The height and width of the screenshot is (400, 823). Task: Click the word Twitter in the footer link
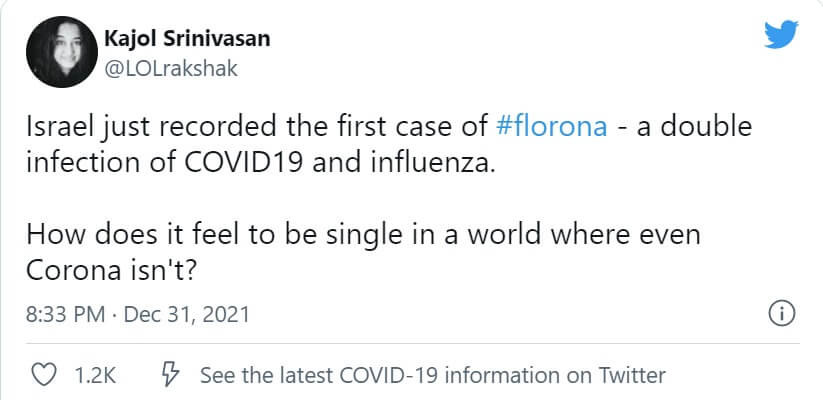pos(631,376)
